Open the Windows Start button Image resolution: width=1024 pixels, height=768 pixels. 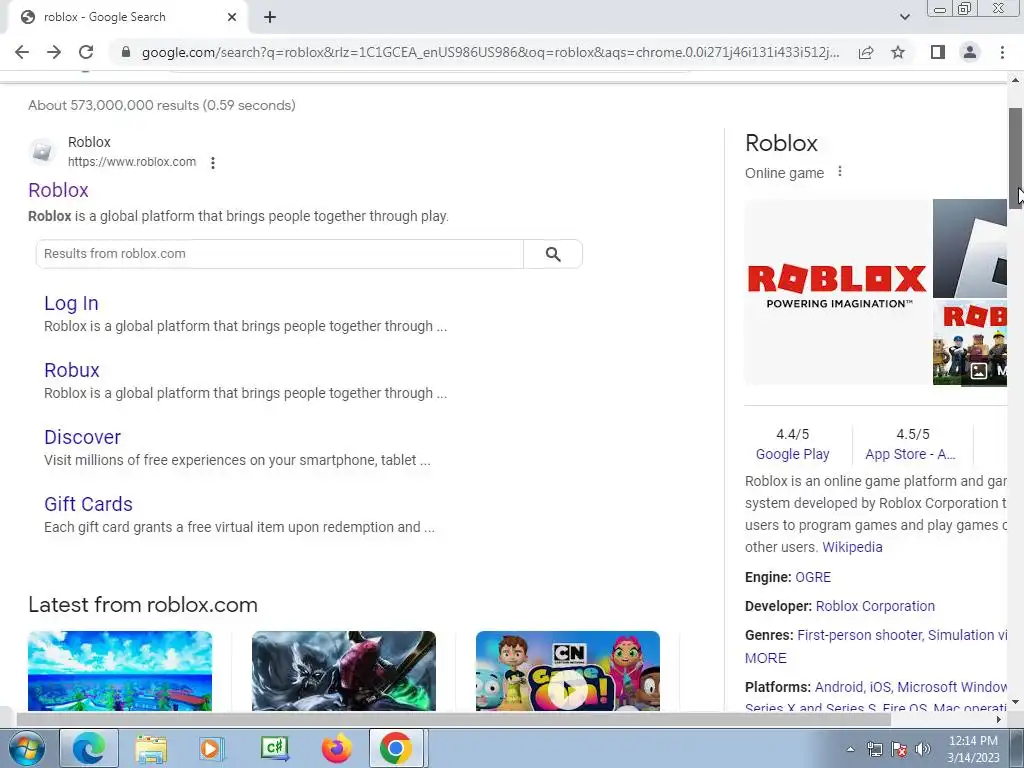pyautogui.click(x=26, y=748)
